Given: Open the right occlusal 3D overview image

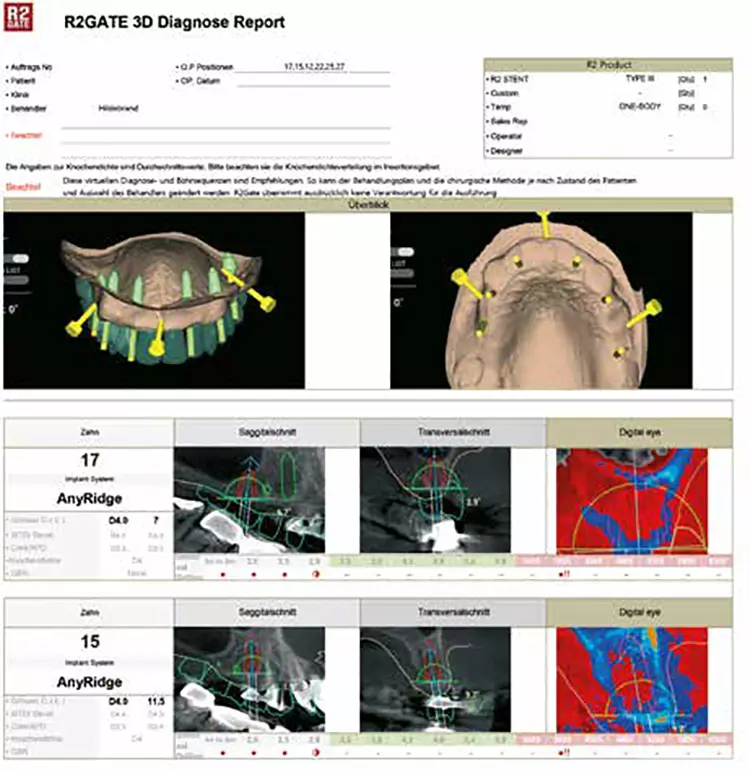Looking at the screenshot, I should 541,300.
